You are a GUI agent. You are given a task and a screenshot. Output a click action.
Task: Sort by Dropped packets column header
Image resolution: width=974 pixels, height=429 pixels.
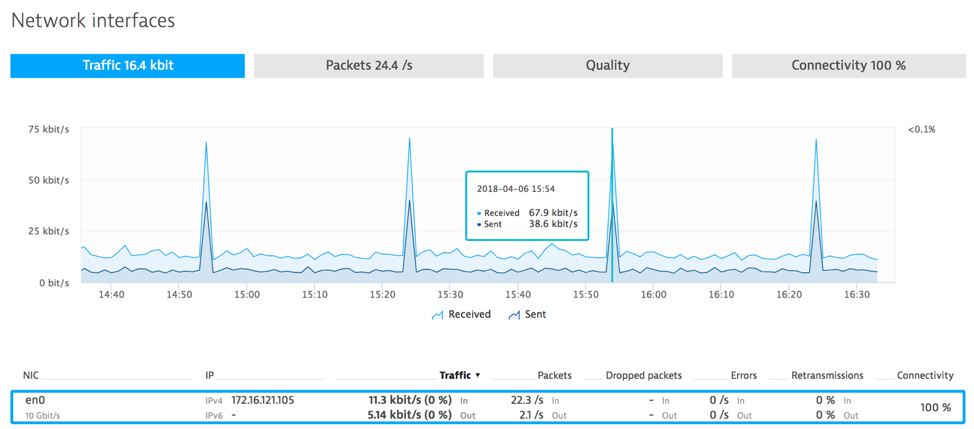coord(644,376)
